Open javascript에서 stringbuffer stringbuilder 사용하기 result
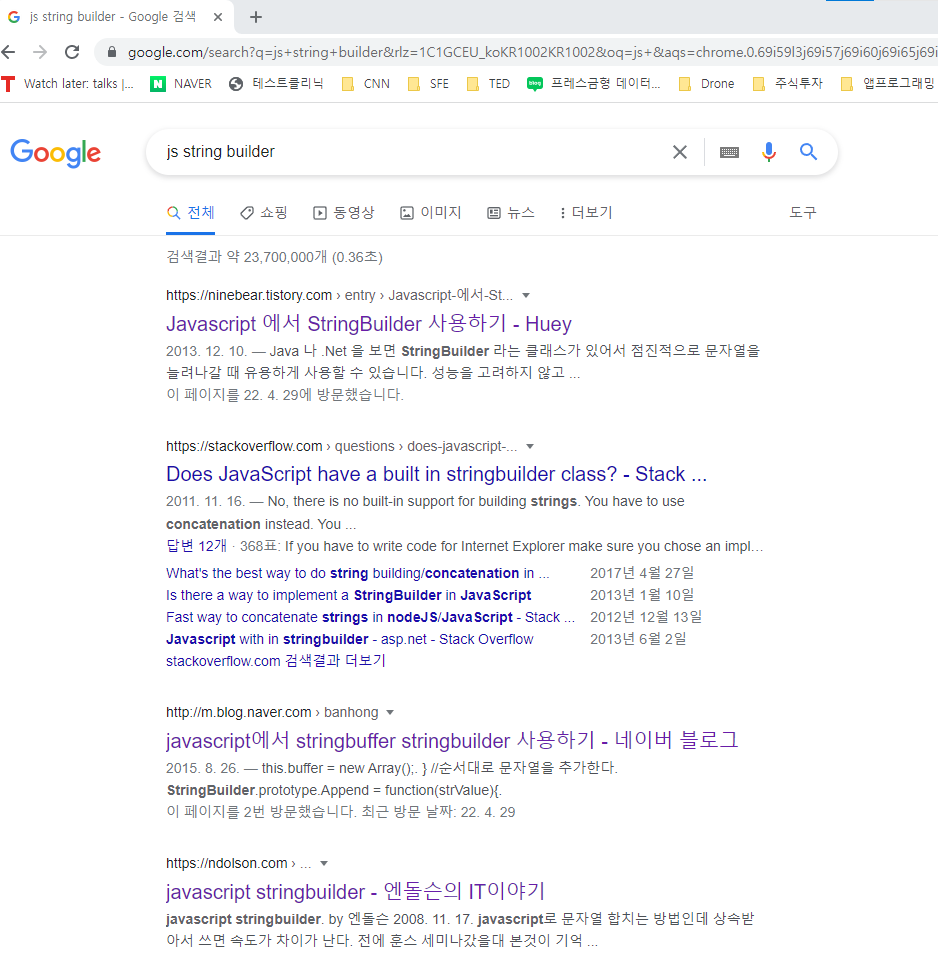 (452, 740)
